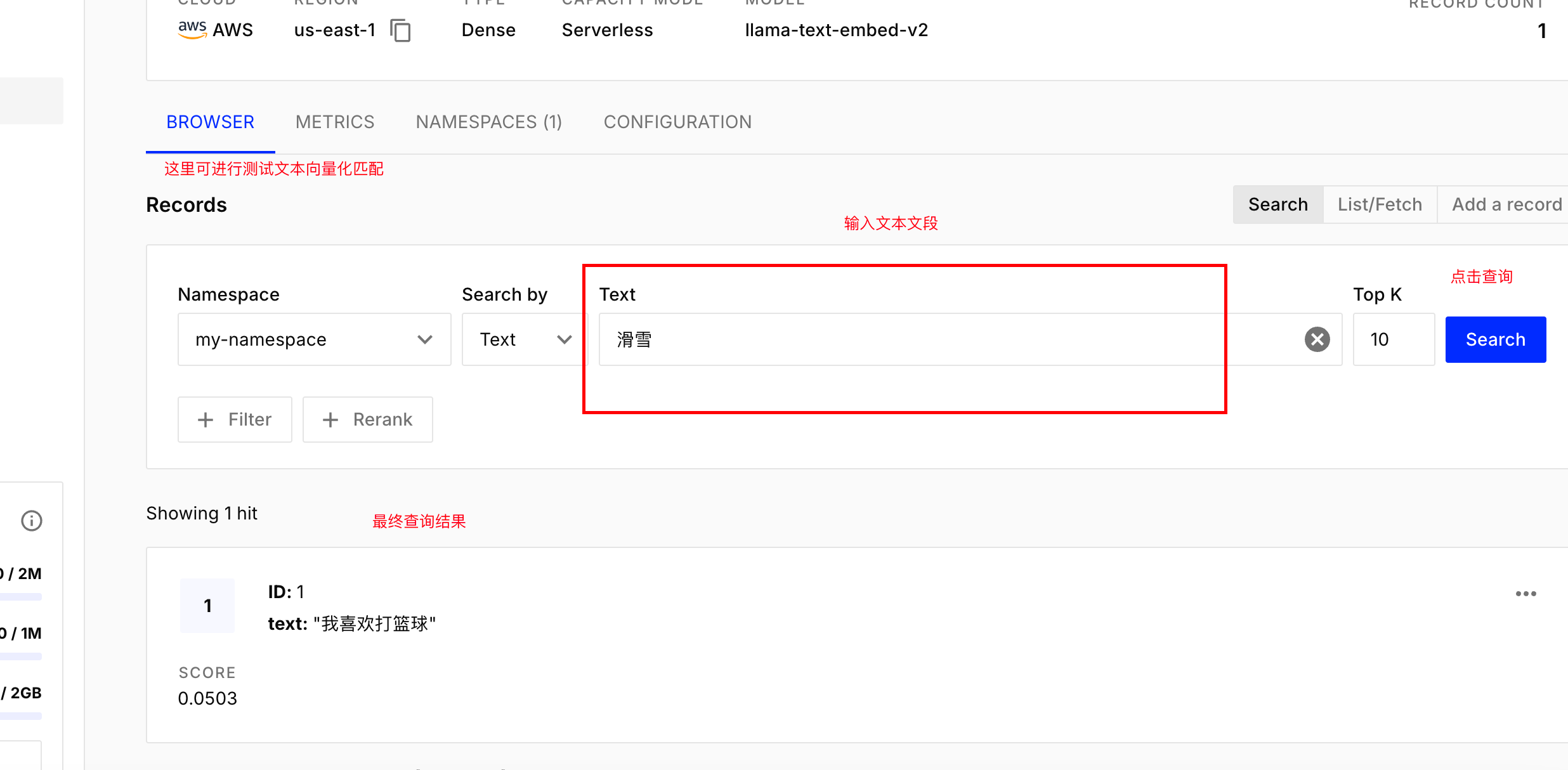Switch to the BROWSER tab
Viewport: 1568px width, 770px height.
click(211, 122)
